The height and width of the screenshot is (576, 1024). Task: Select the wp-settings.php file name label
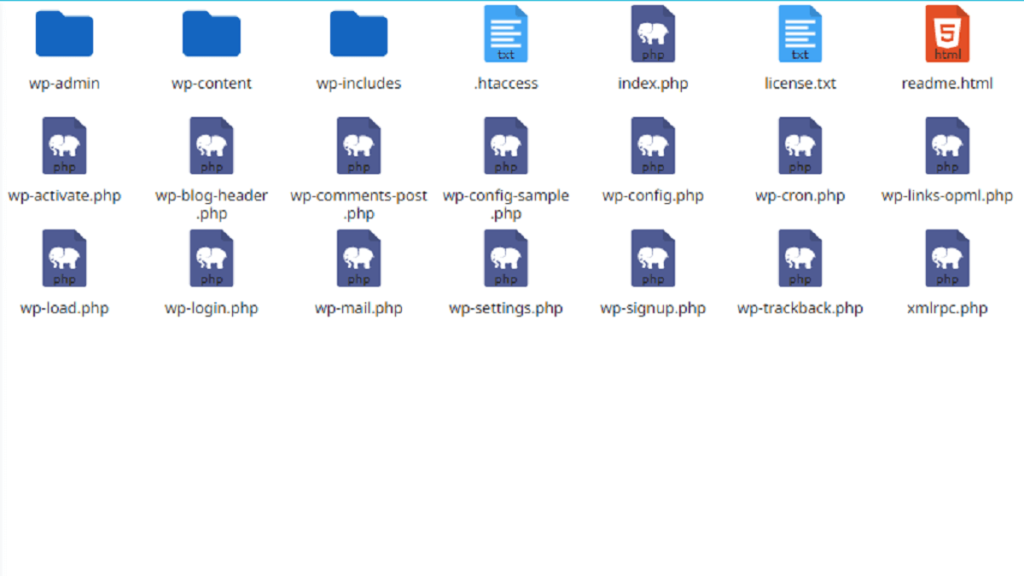506,308
